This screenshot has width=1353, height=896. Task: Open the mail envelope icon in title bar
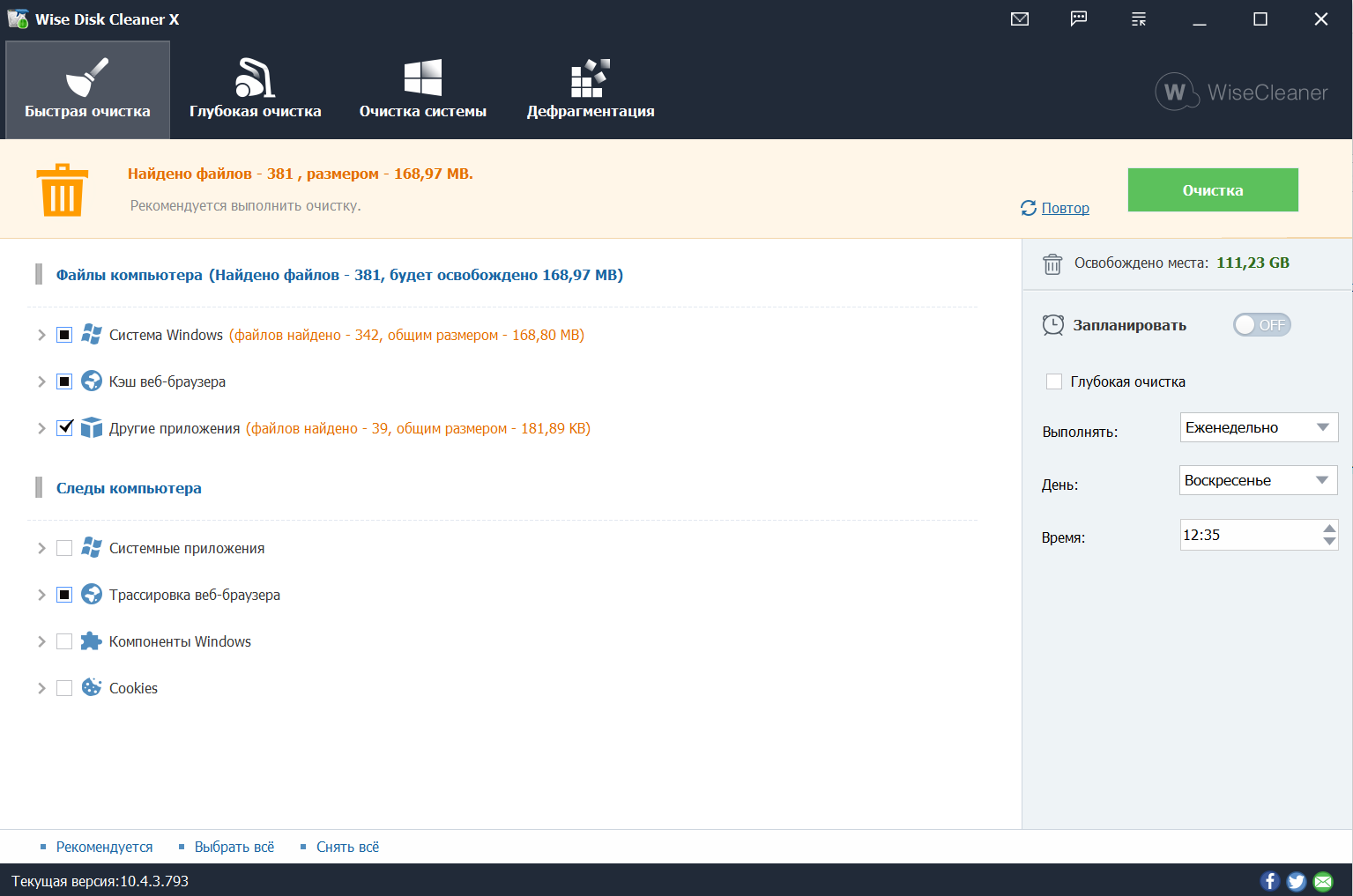(x=1020, y=19)
